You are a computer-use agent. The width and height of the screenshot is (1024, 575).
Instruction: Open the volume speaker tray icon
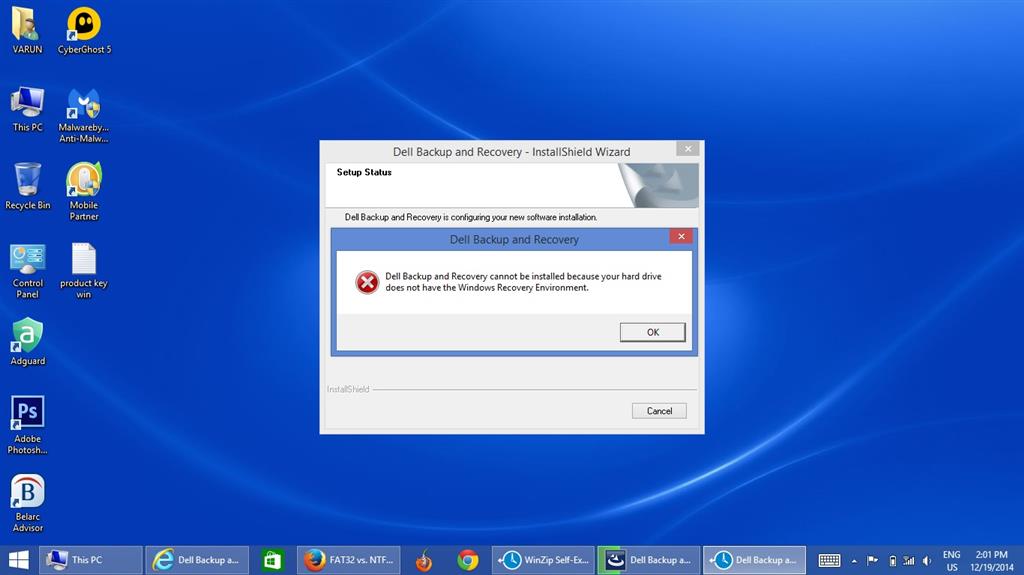pos(927,561)
